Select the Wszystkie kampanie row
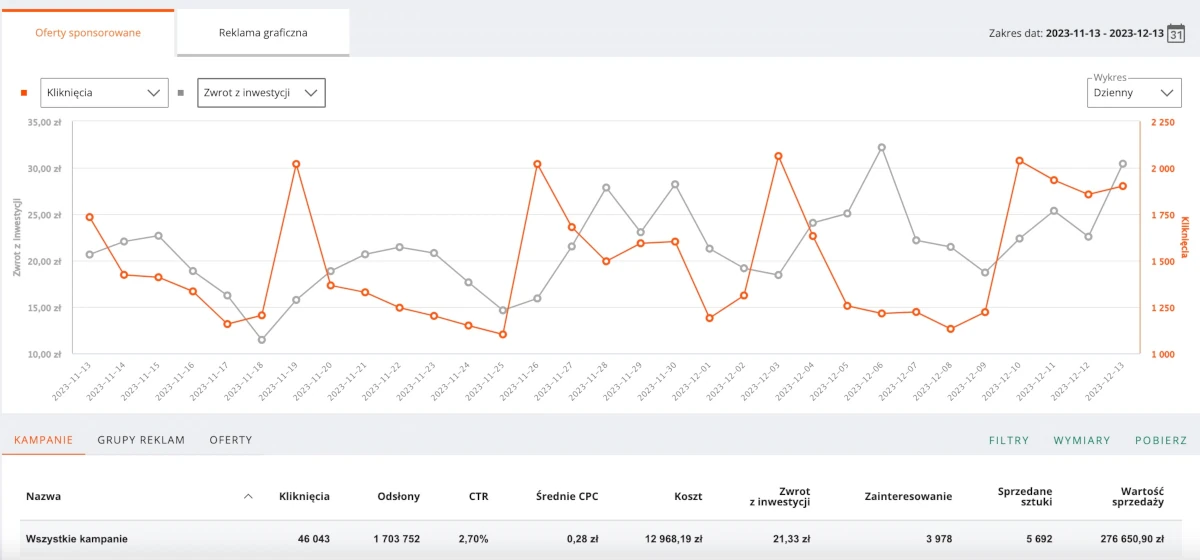Screen dimensions: 1200x560 click(x=600, y=539)
